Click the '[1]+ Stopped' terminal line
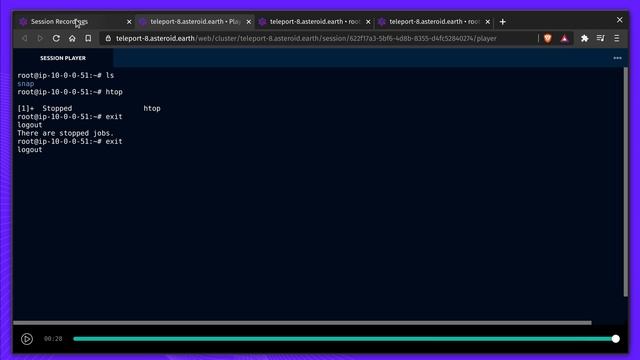 [89, 108]
